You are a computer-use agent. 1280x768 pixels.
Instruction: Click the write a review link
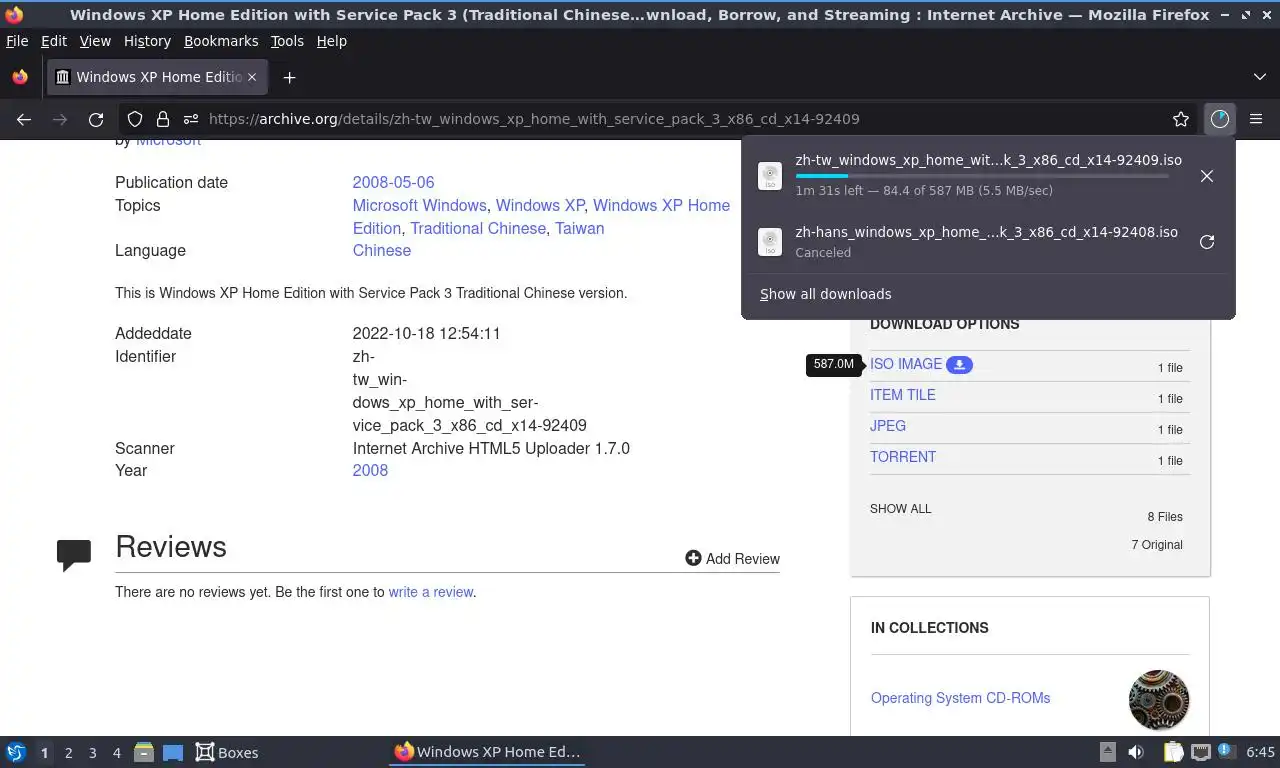click(431, 592)
